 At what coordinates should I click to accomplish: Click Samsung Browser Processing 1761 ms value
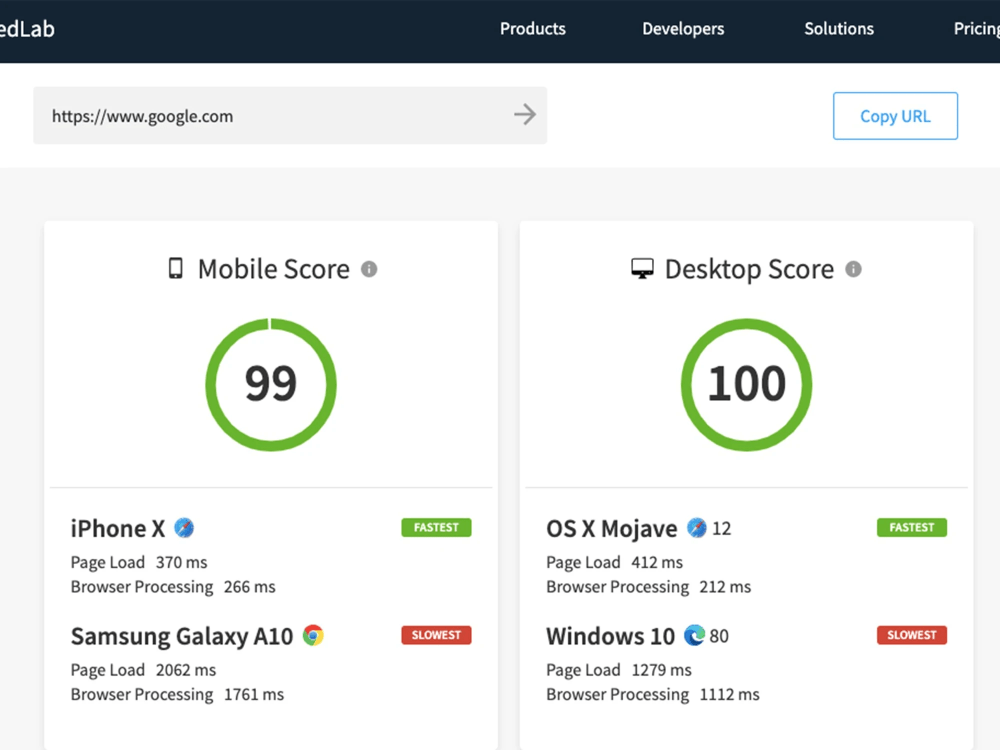pos(254,695)
